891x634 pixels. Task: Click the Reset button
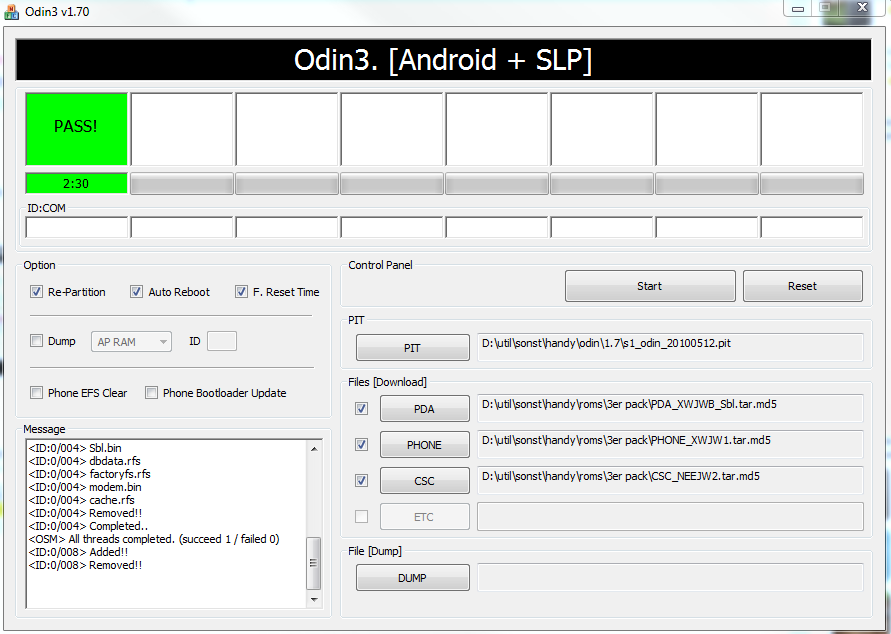[x=802, y=286]
